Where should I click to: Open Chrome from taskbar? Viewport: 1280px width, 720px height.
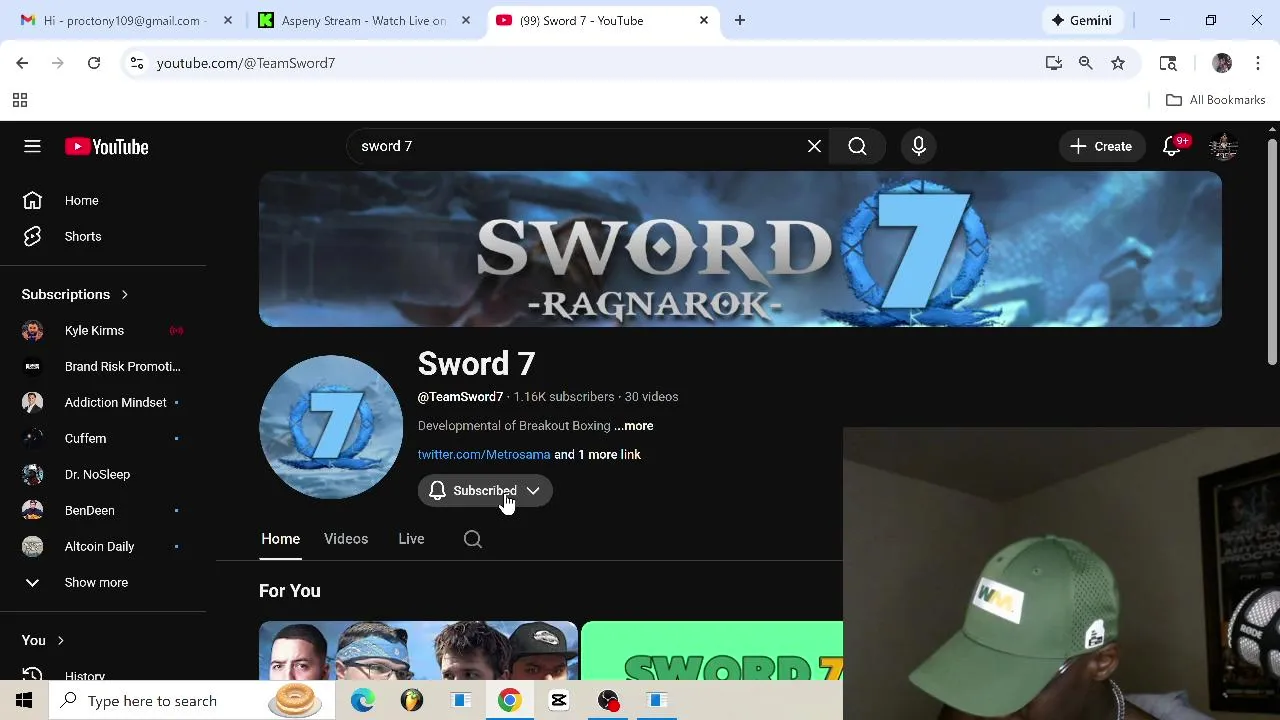click(x=509, y=701)
